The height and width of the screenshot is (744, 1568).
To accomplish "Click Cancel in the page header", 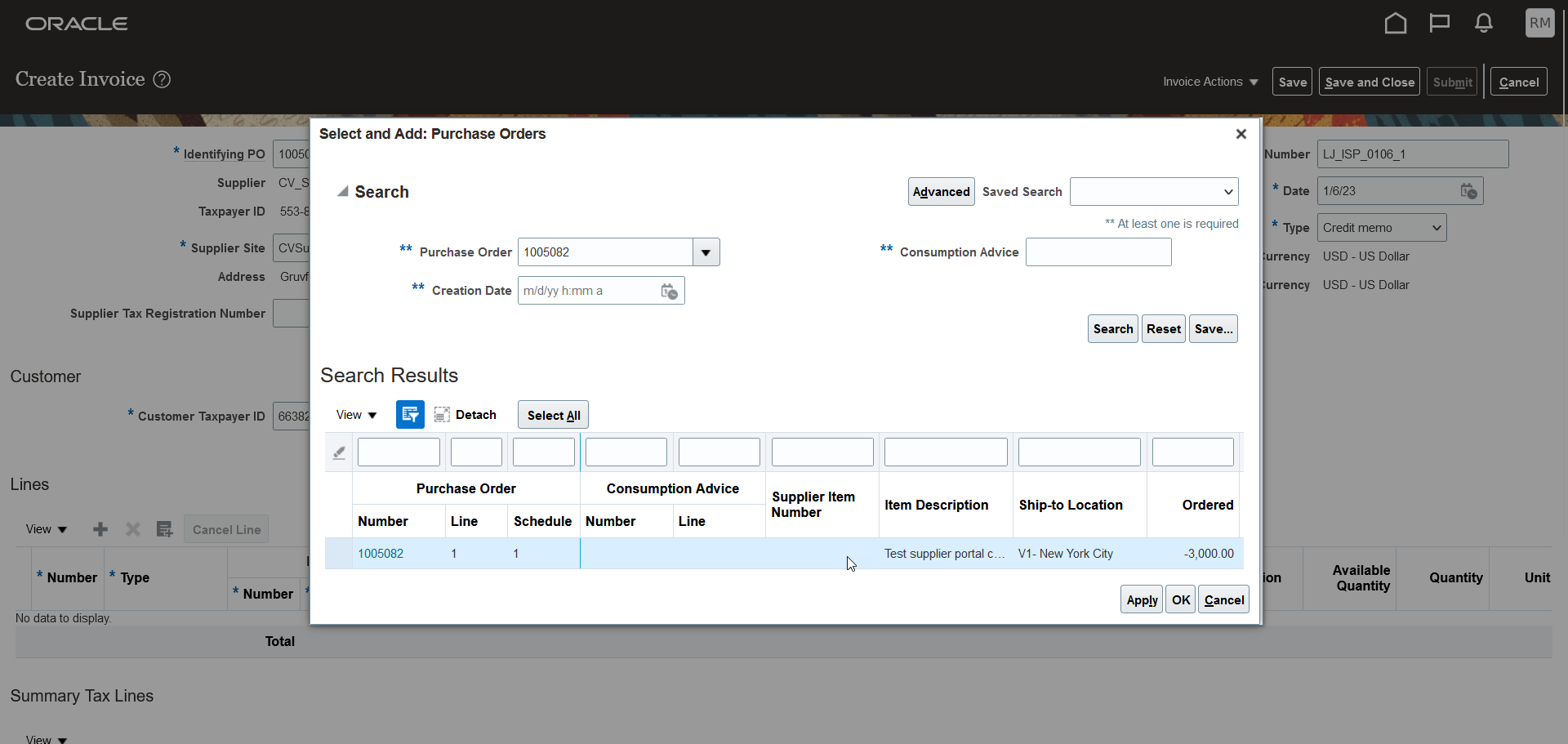I will (1519, 82).
